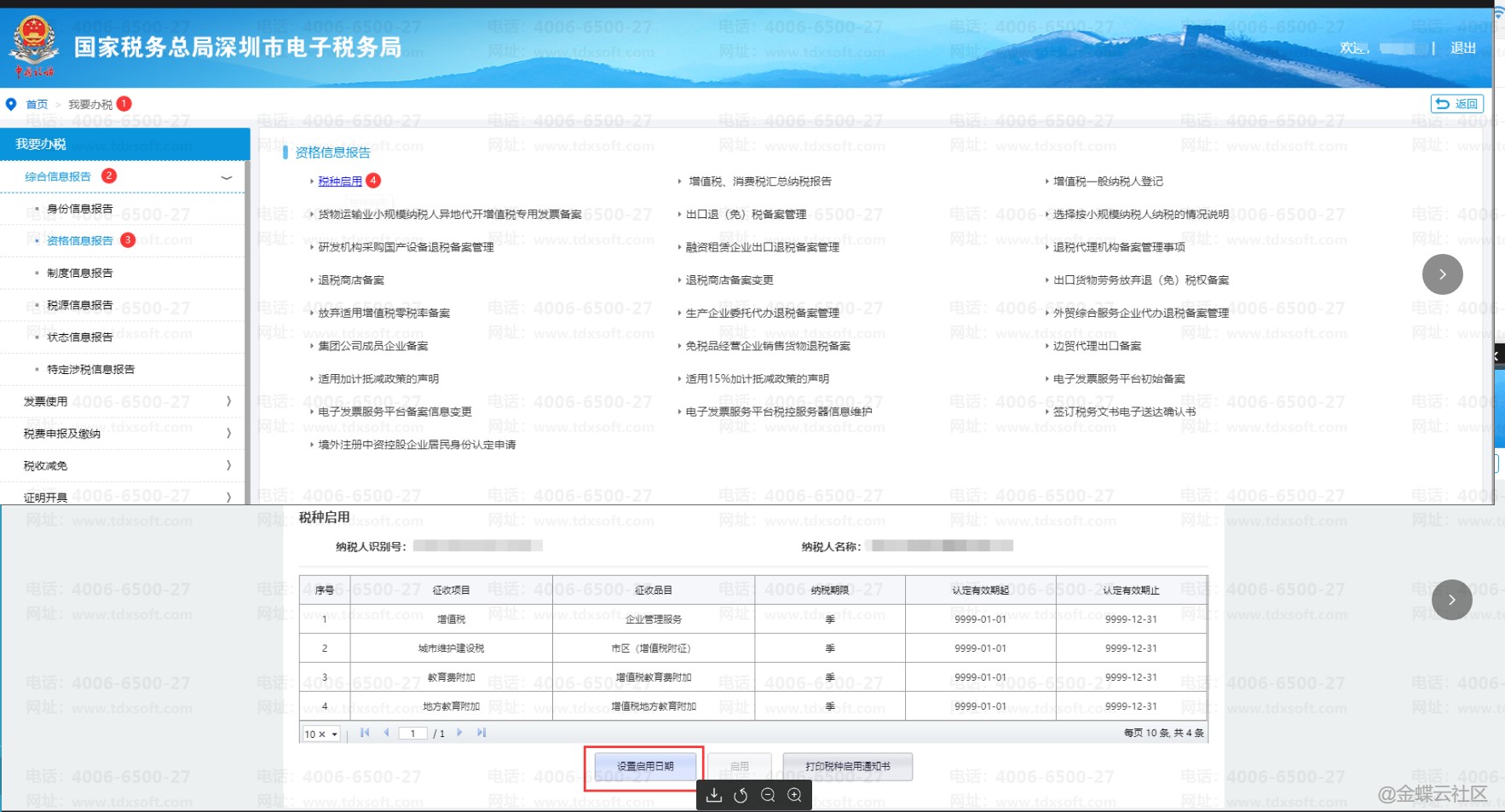This screenshot has height=812, width=1505.
Task: Click the 返回 button at top right
Action: (1456, 104)
